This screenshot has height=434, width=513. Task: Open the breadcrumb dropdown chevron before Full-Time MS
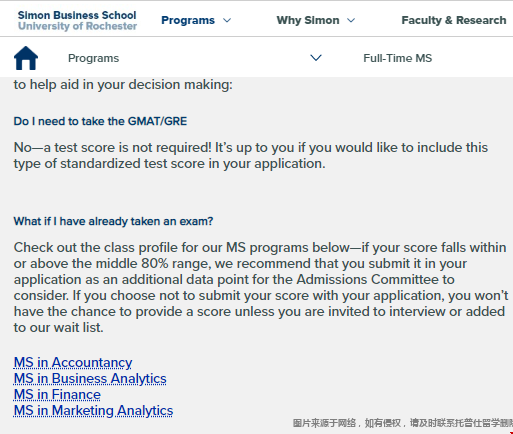point(316,58)
